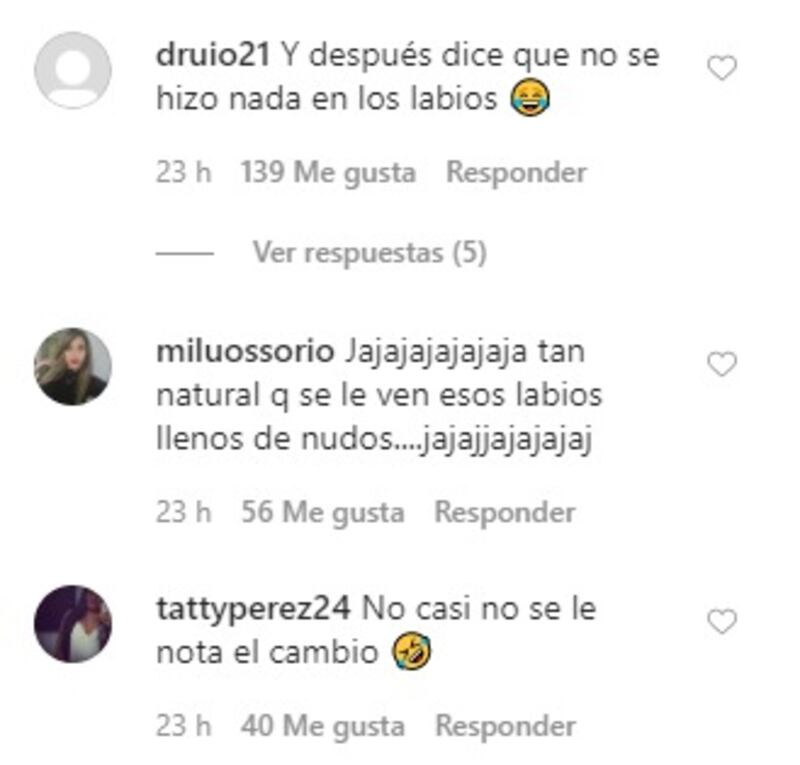This screenshot has height=765, width=800.
Task: Click the 23 h timestamp on tattyperez24's comment
Action: 183,726
